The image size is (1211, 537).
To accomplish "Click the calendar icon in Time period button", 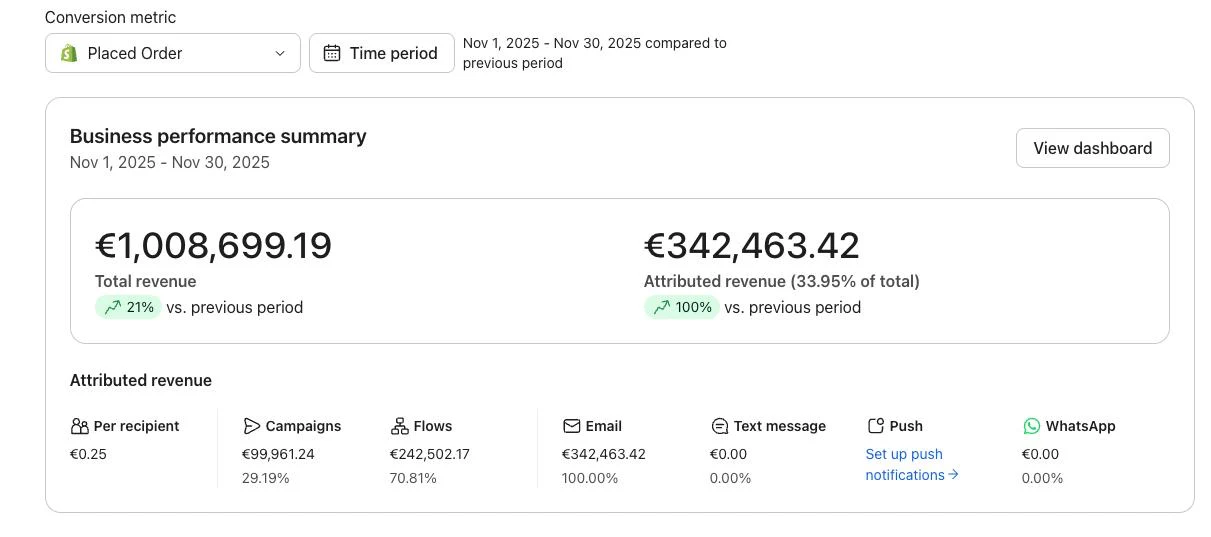I will [332, 53].
